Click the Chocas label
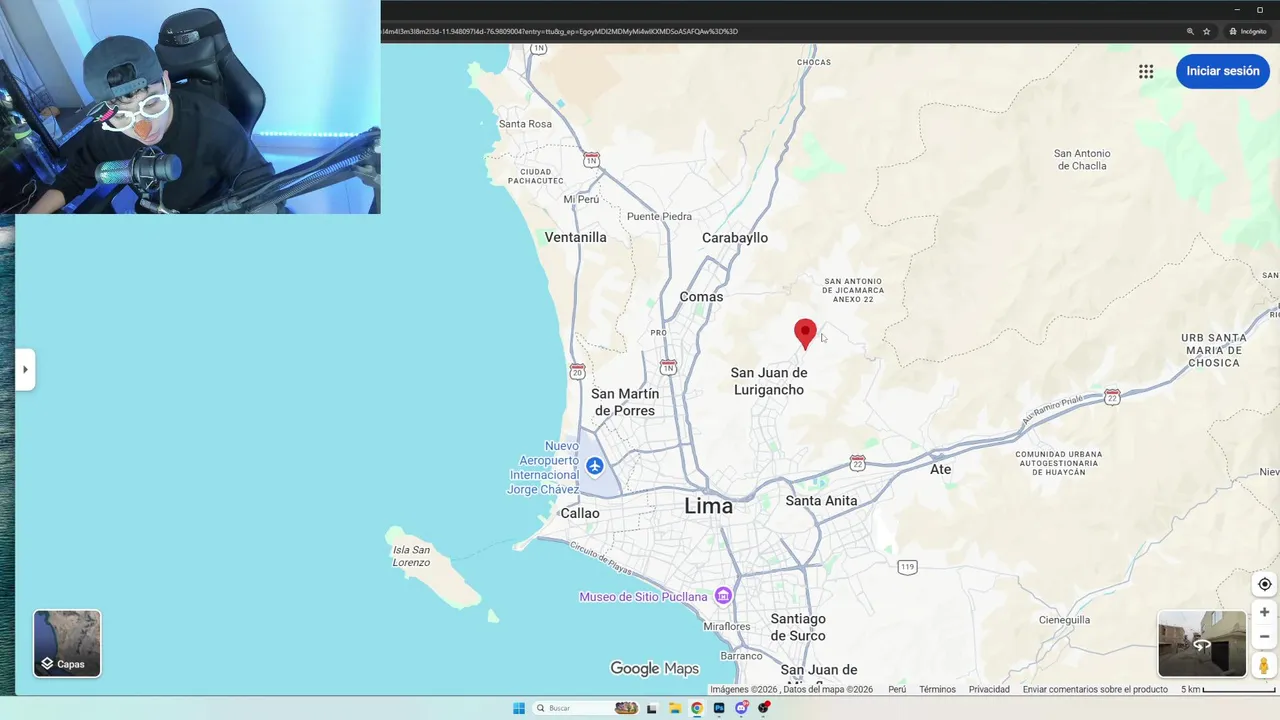 [814, 62]
